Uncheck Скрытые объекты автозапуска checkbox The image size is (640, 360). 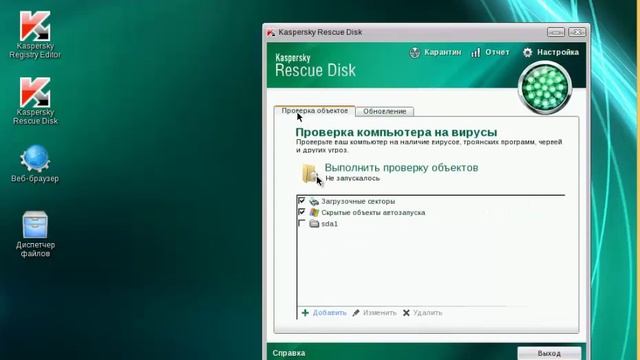(302, 212)
